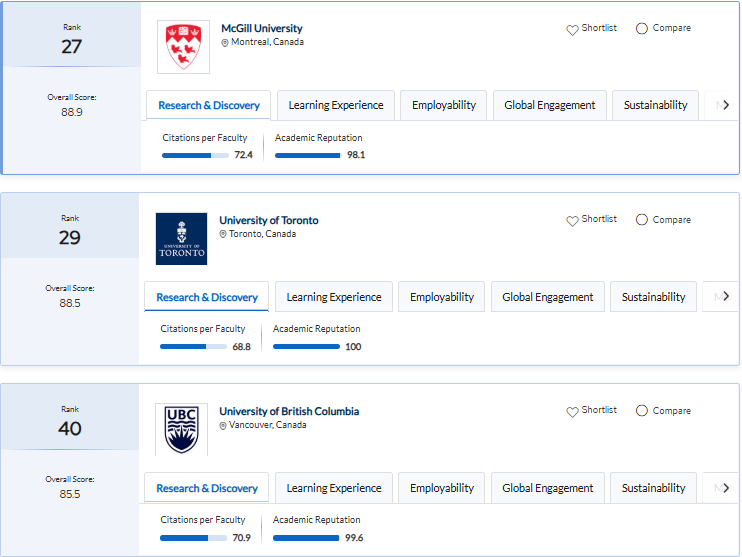Shortlist McGill University with heart icon
This screenshot has height=557, width=742.
[573, 30]
